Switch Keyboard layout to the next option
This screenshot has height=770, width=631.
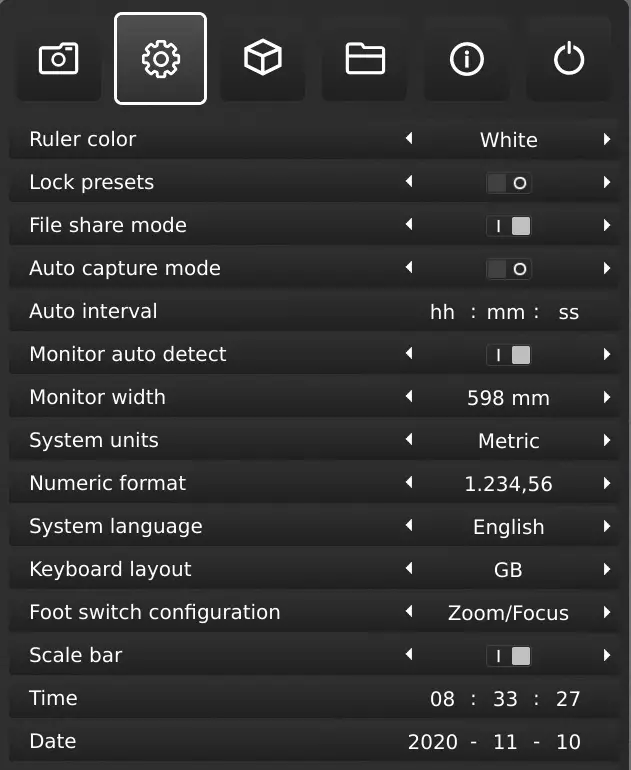tap(607, 569)
